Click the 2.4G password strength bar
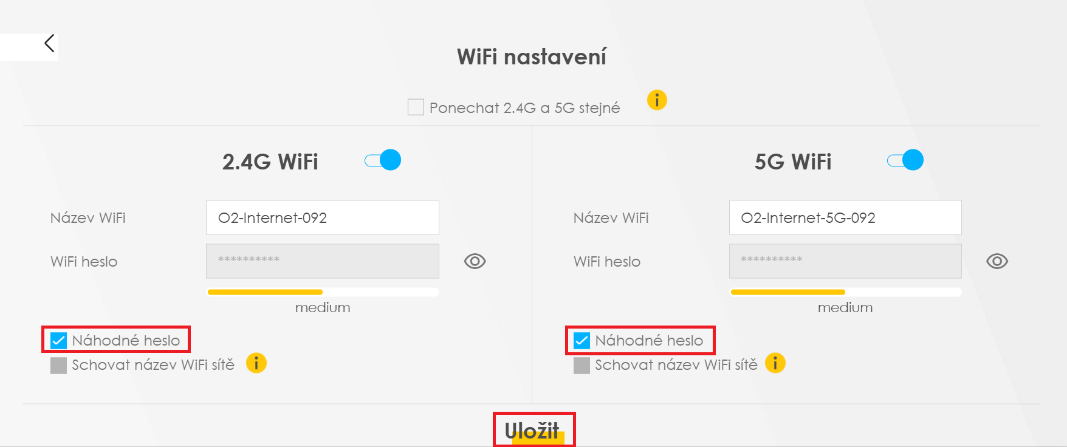The width and height of the screenshot is (1067, 447). point(322,292)
